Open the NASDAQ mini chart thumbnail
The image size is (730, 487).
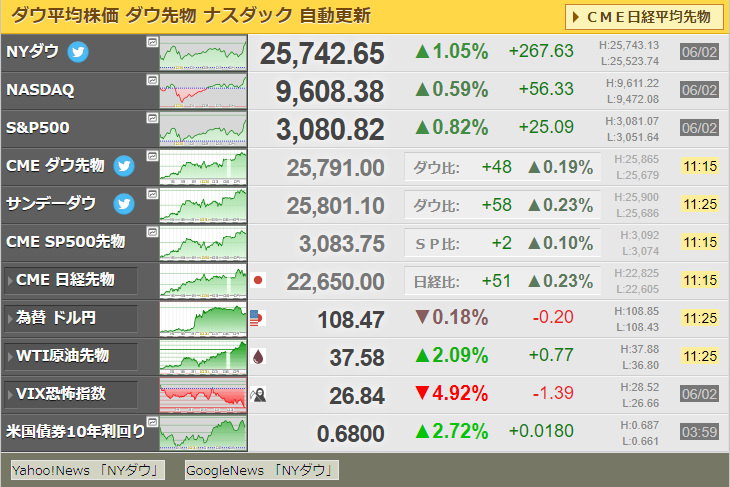[203, 90]
